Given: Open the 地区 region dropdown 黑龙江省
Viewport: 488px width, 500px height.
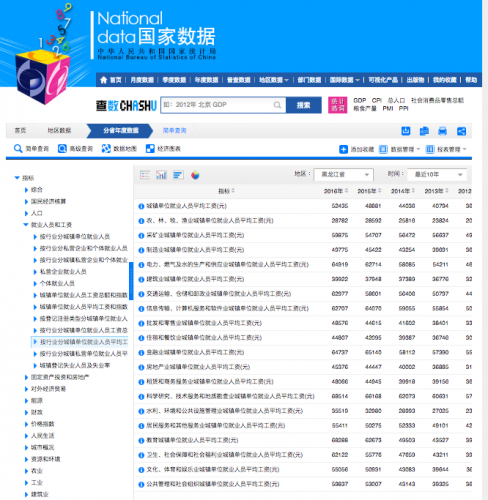Looking at the screenshot, I should pyautogui.click(x=343, y=174).
